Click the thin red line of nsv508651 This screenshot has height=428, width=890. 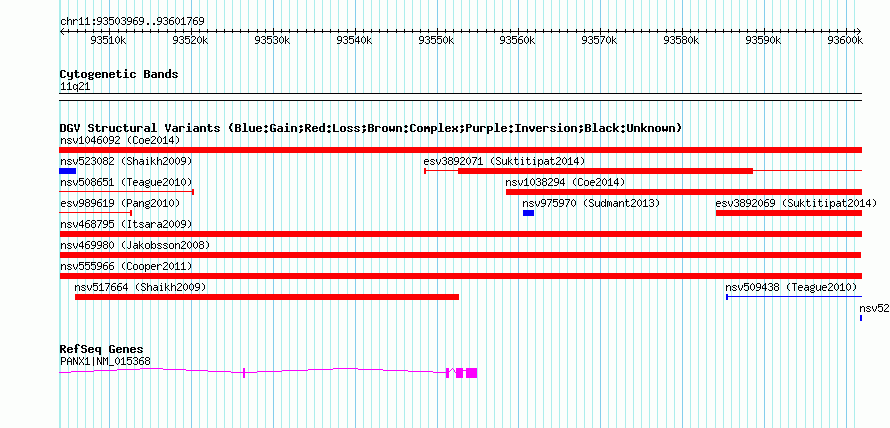tap(127, 192)
